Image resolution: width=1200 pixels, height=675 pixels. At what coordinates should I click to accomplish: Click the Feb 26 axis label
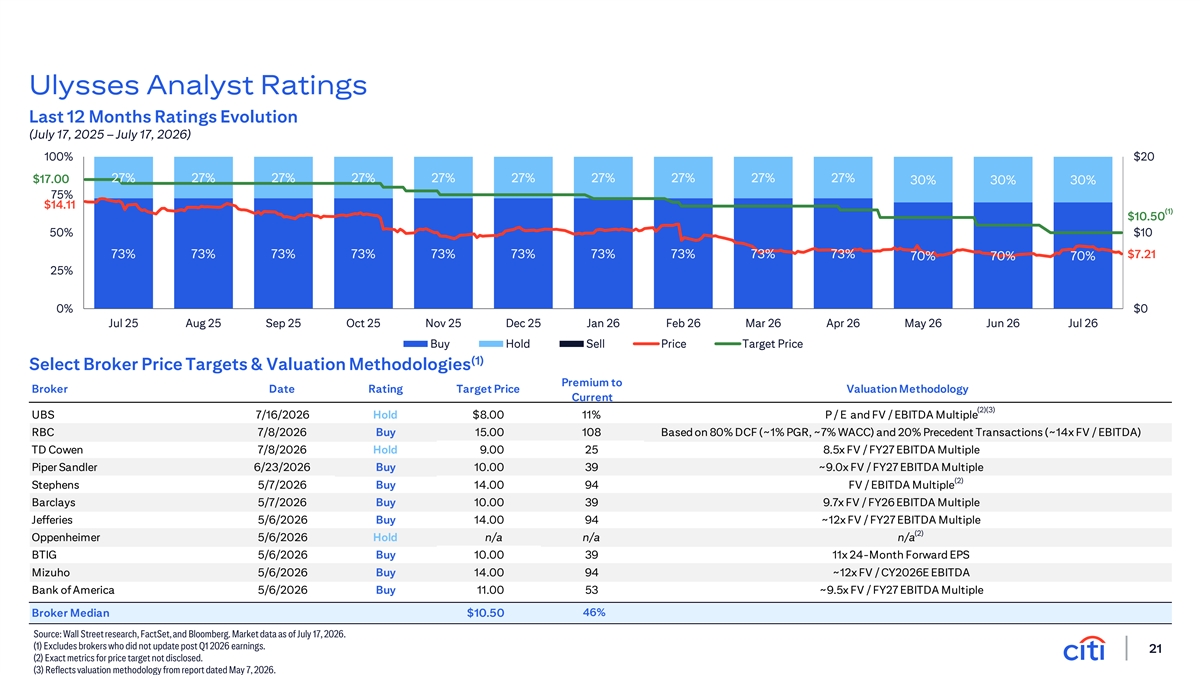point(683,324)
